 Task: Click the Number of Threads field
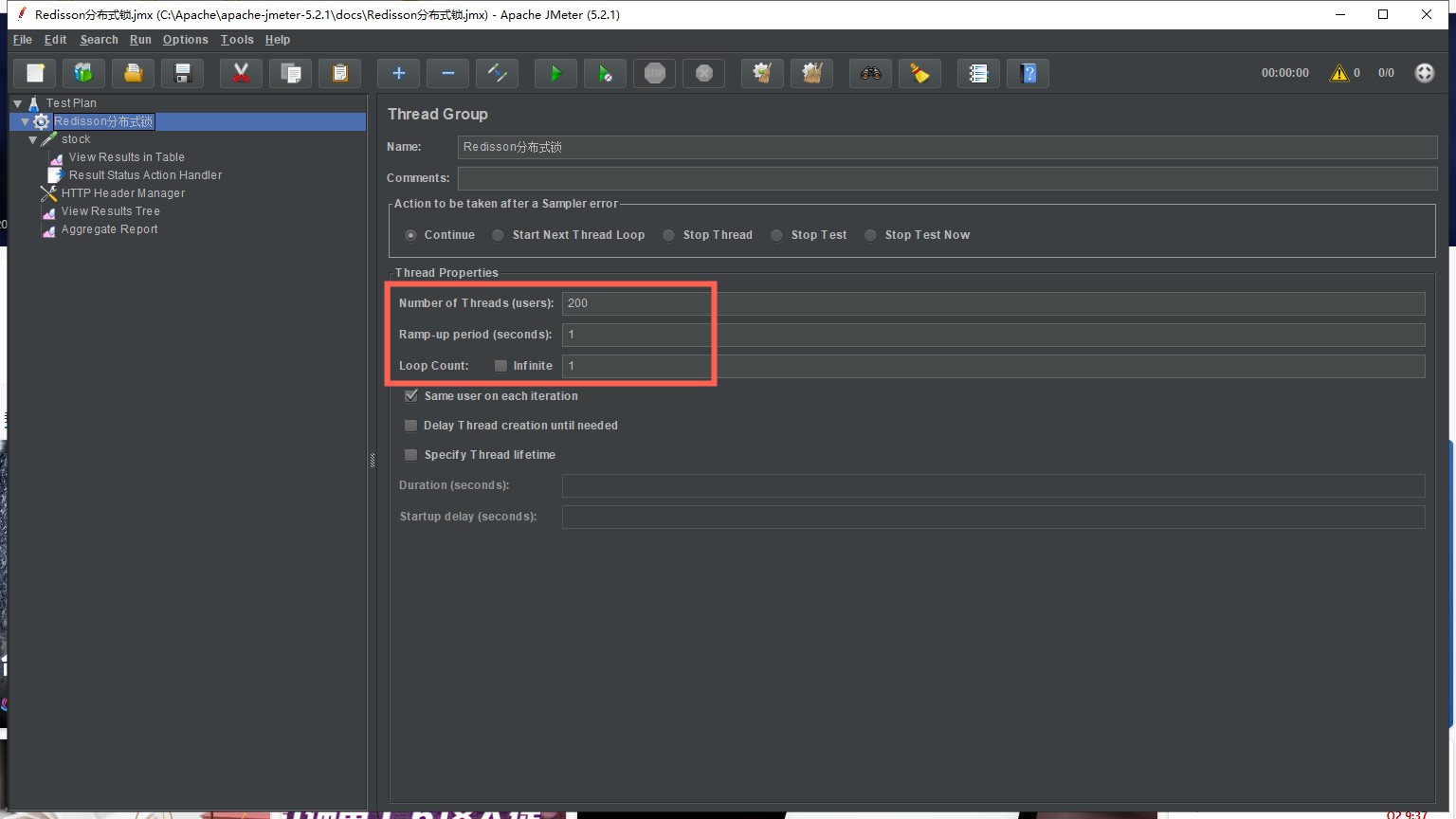point(993,303)
